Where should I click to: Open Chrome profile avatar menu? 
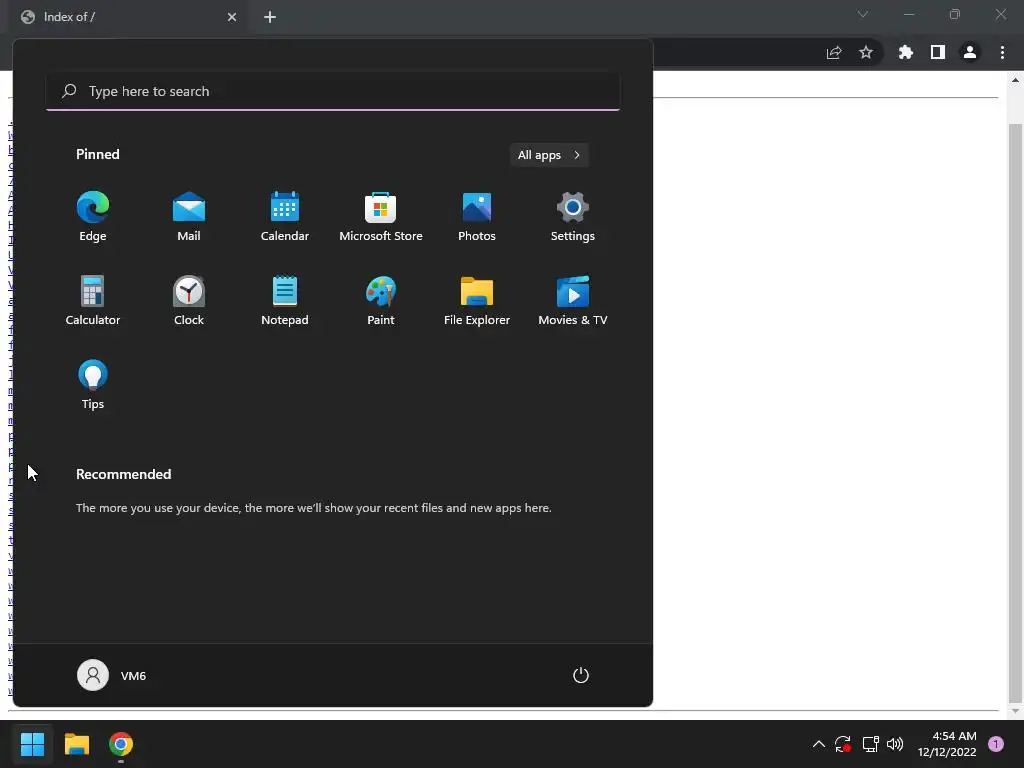click(970, 52)
